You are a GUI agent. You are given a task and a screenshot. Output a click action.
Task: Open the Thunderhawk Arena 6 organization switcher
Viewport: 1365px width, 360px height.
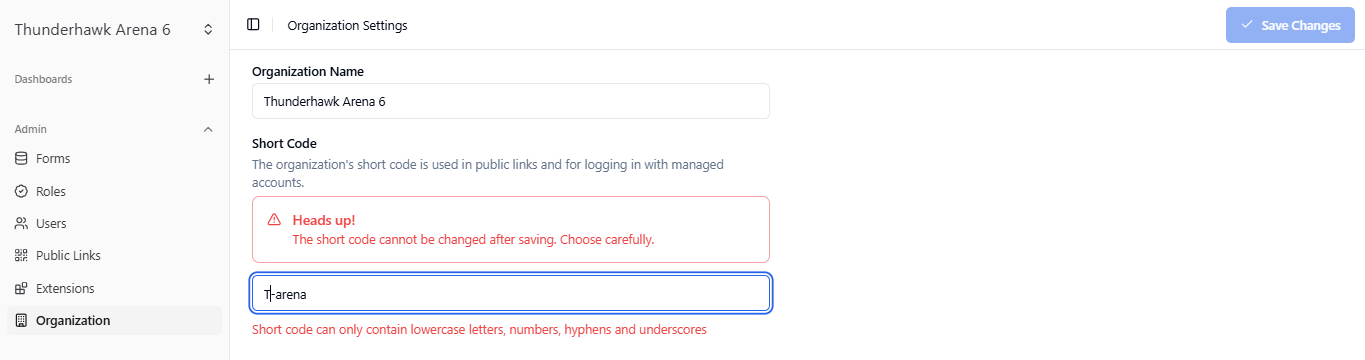[114, 30]
